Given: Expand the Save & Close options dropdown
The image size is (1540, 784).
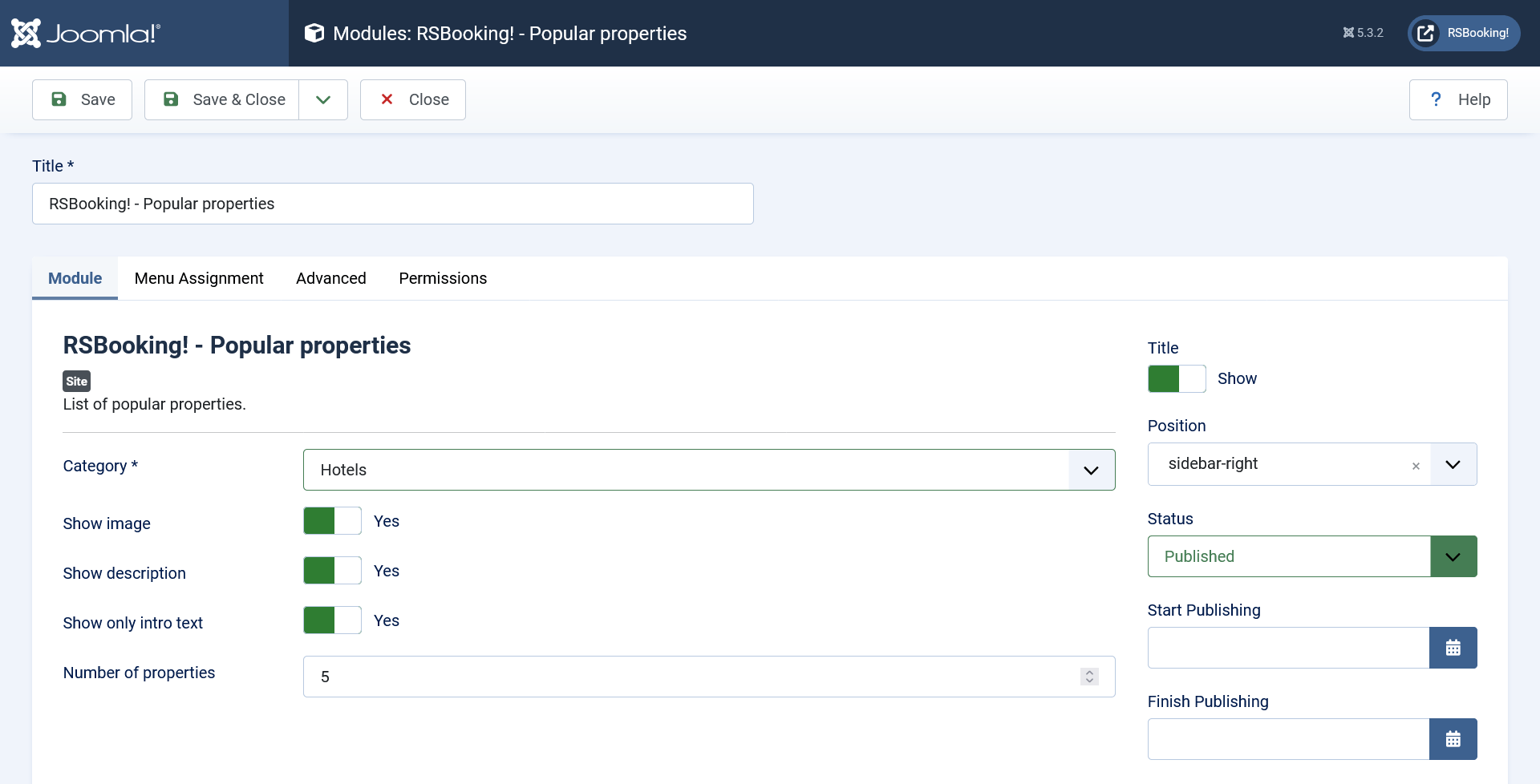Looking at the screenshot, I should (x=323, y=99).
